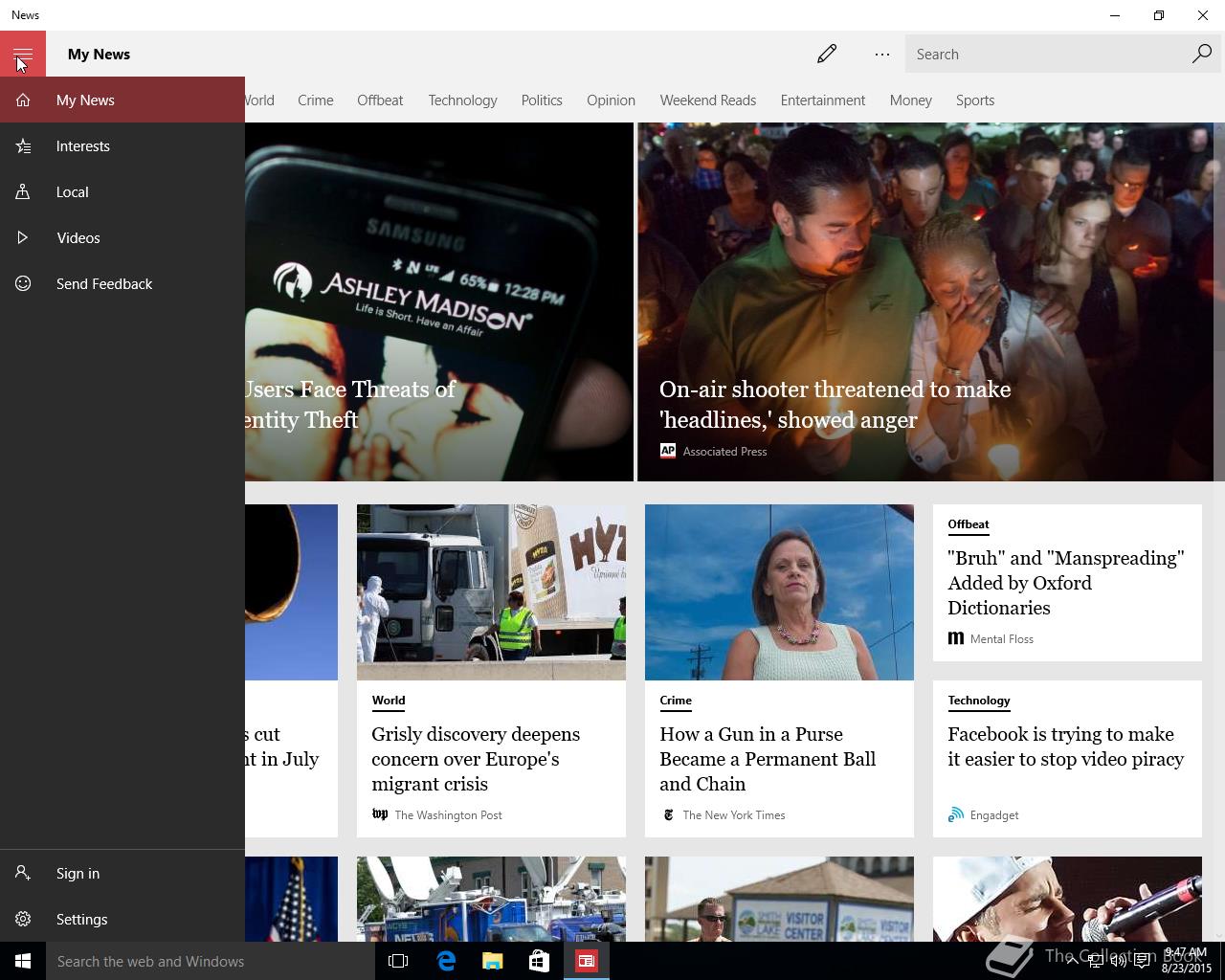Open the Windows Start menu
The height and width of the screenshot is (980, 1225).
[x=23, y=961]
